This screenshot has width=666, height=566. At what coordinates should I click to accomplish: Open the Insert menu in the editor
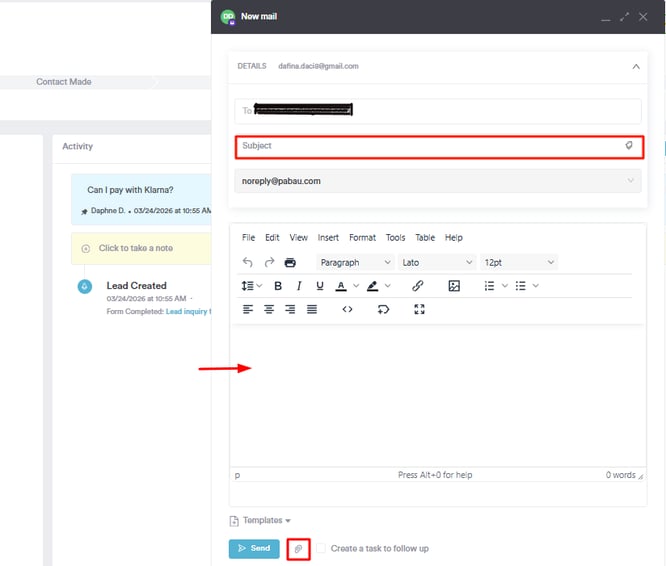(328, 238)
